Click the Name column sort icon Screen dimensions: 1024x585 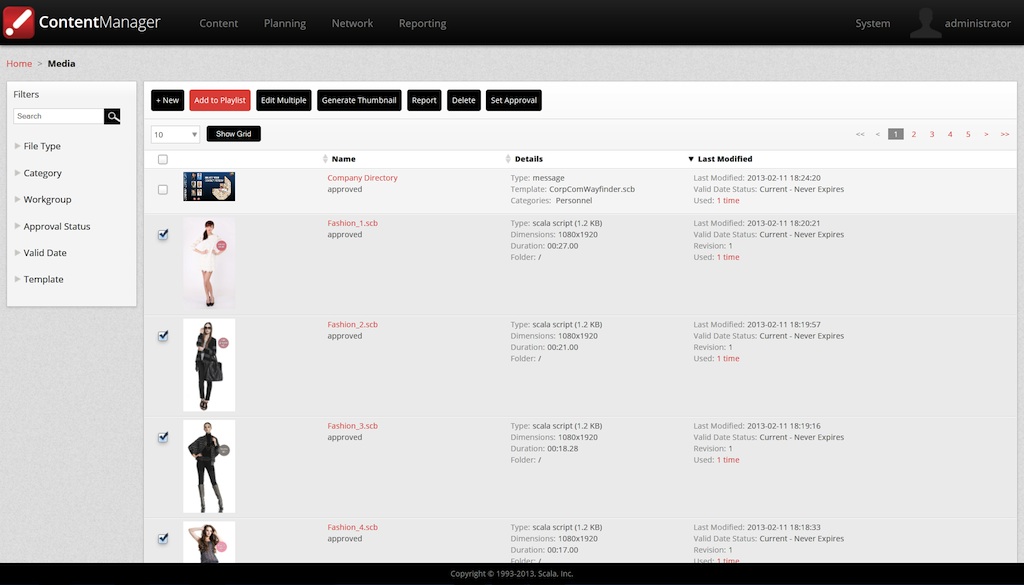click(325, 159)
